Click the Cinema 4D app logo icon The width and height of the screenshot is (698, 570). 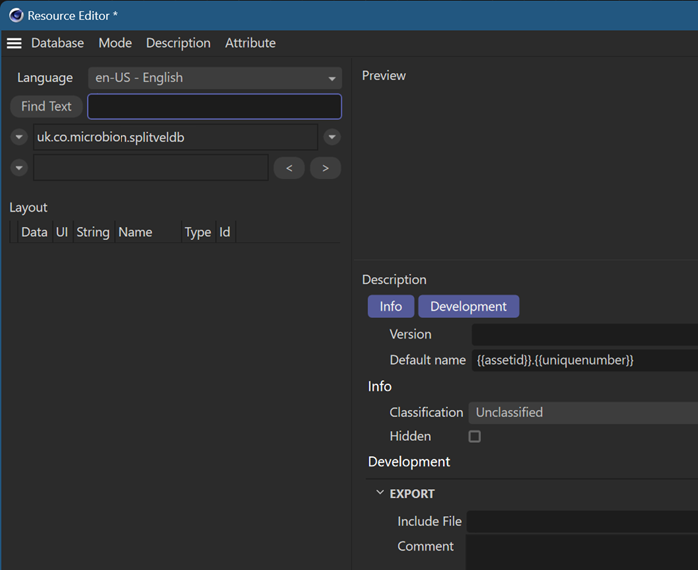tap(16, 15)
